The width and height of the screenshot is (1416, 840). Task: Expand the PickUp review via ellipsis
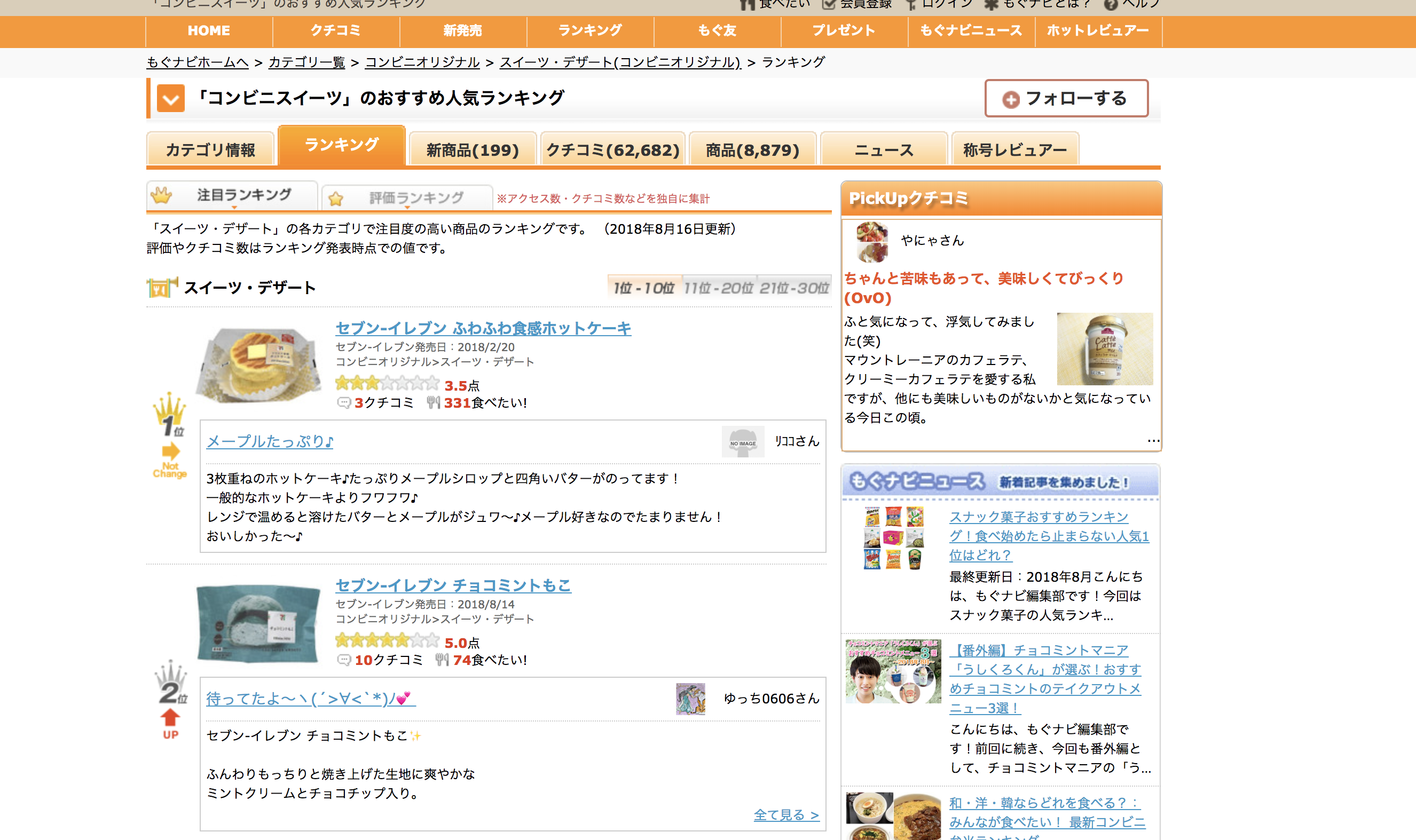(1153, 440)
